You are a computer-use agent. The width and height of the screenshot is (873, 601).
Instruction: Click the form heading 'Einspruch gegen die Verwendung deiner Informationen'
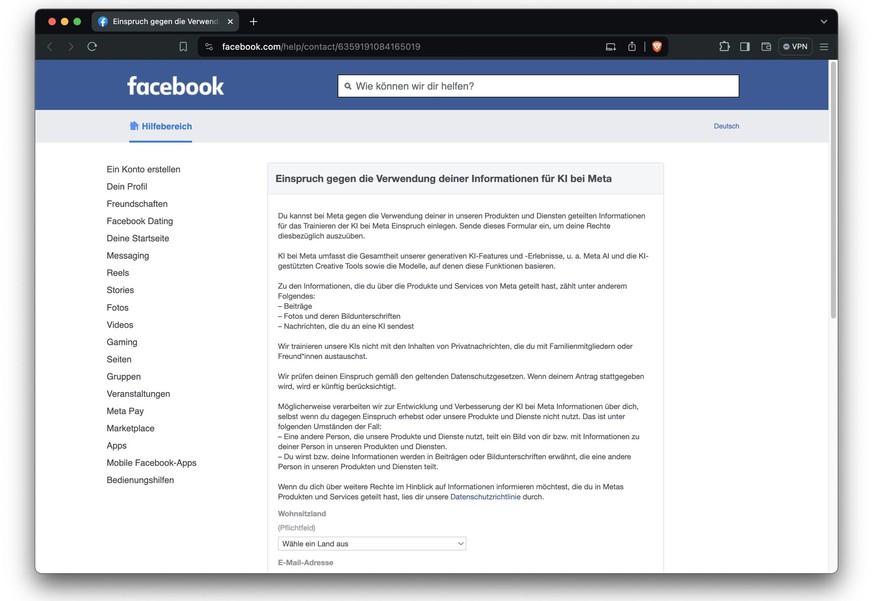point(443,179)
